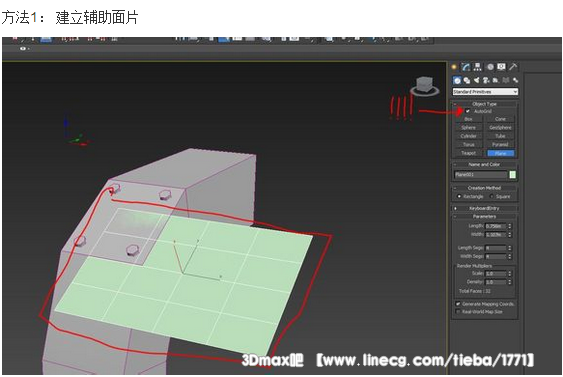Click the Width value field

pyautogui.click(x=495, y=234)
